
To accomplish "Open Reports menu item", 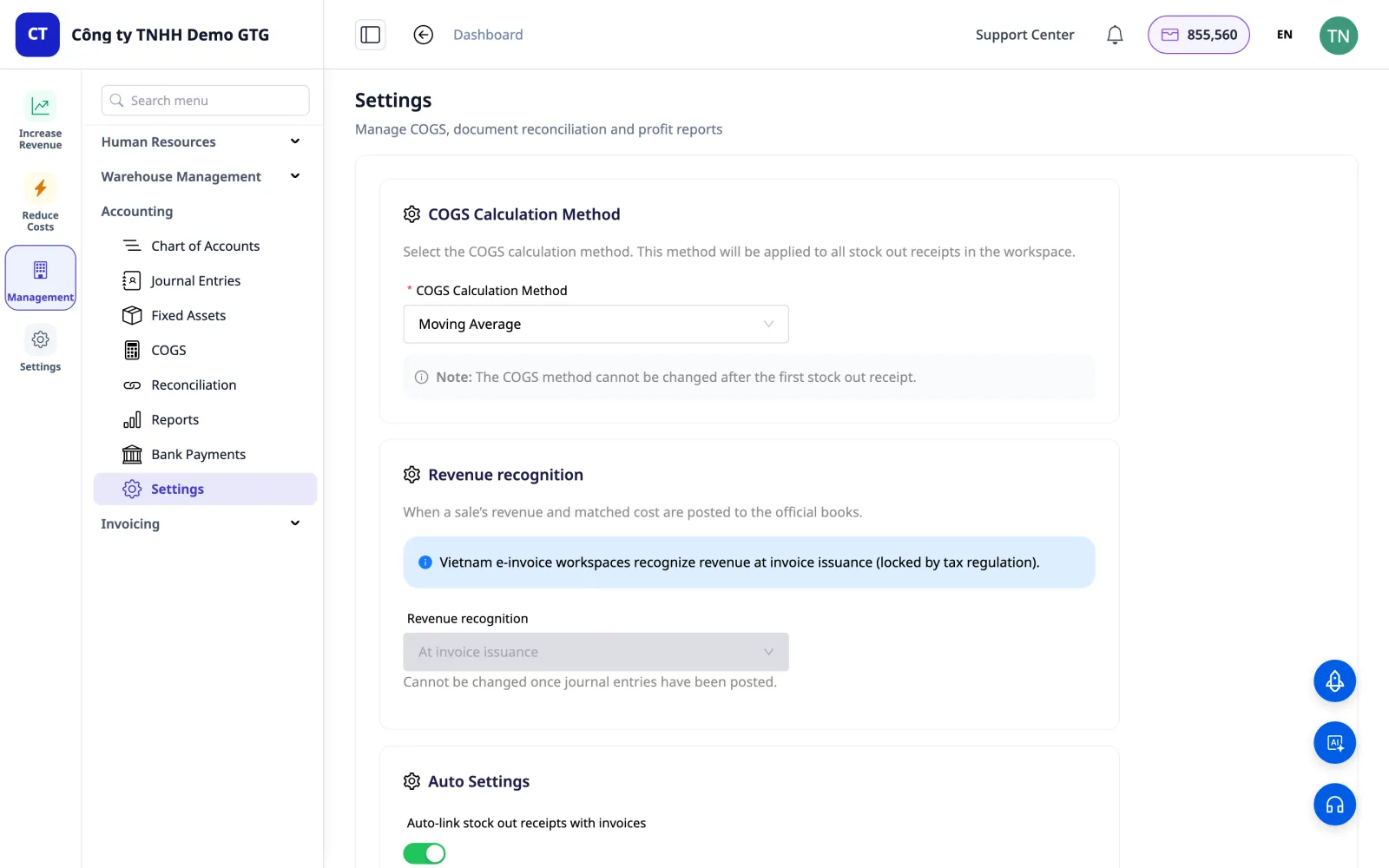I will pos(205,419).
